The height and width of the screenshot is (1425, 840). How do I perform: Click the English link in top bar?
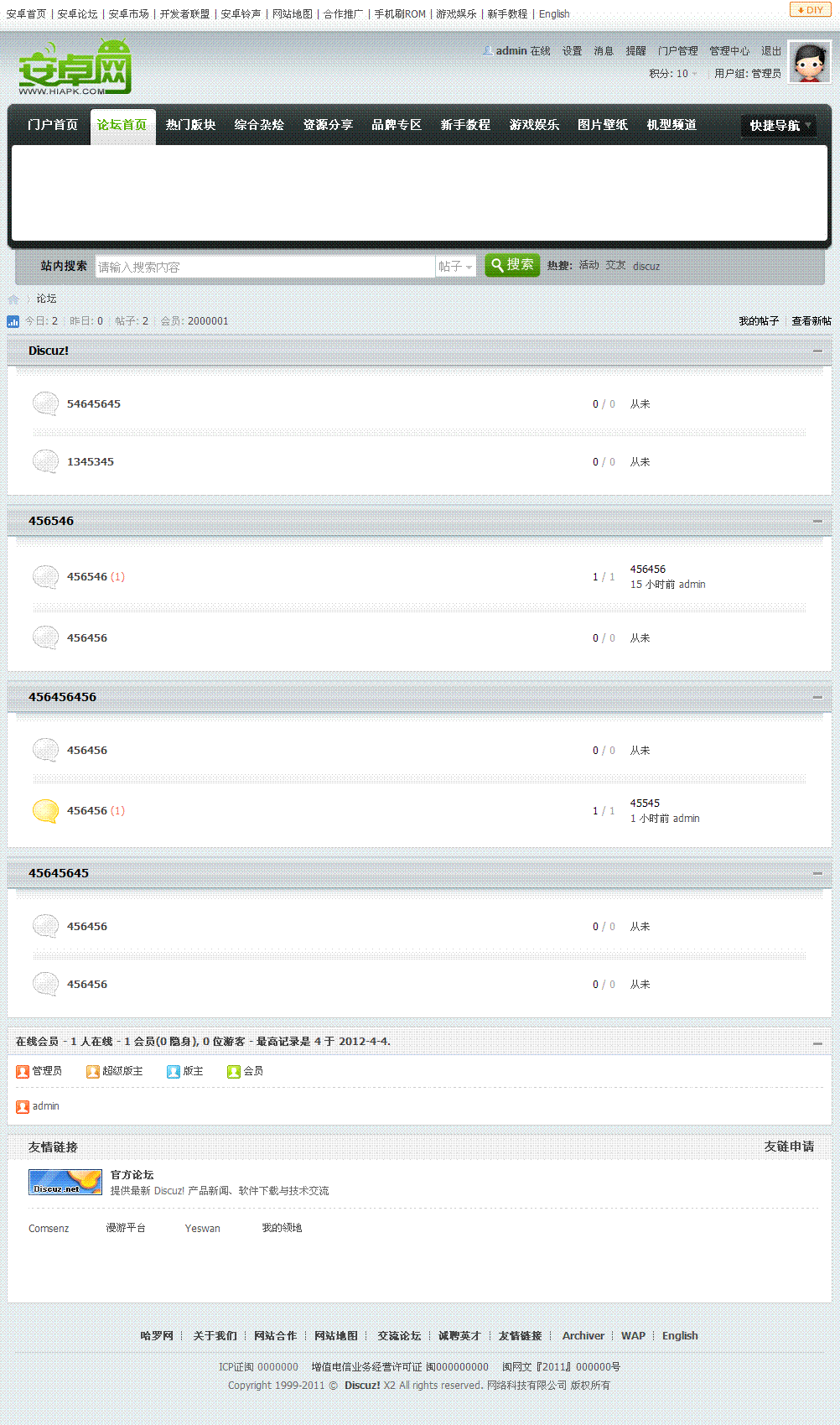[x=554, y=14]
